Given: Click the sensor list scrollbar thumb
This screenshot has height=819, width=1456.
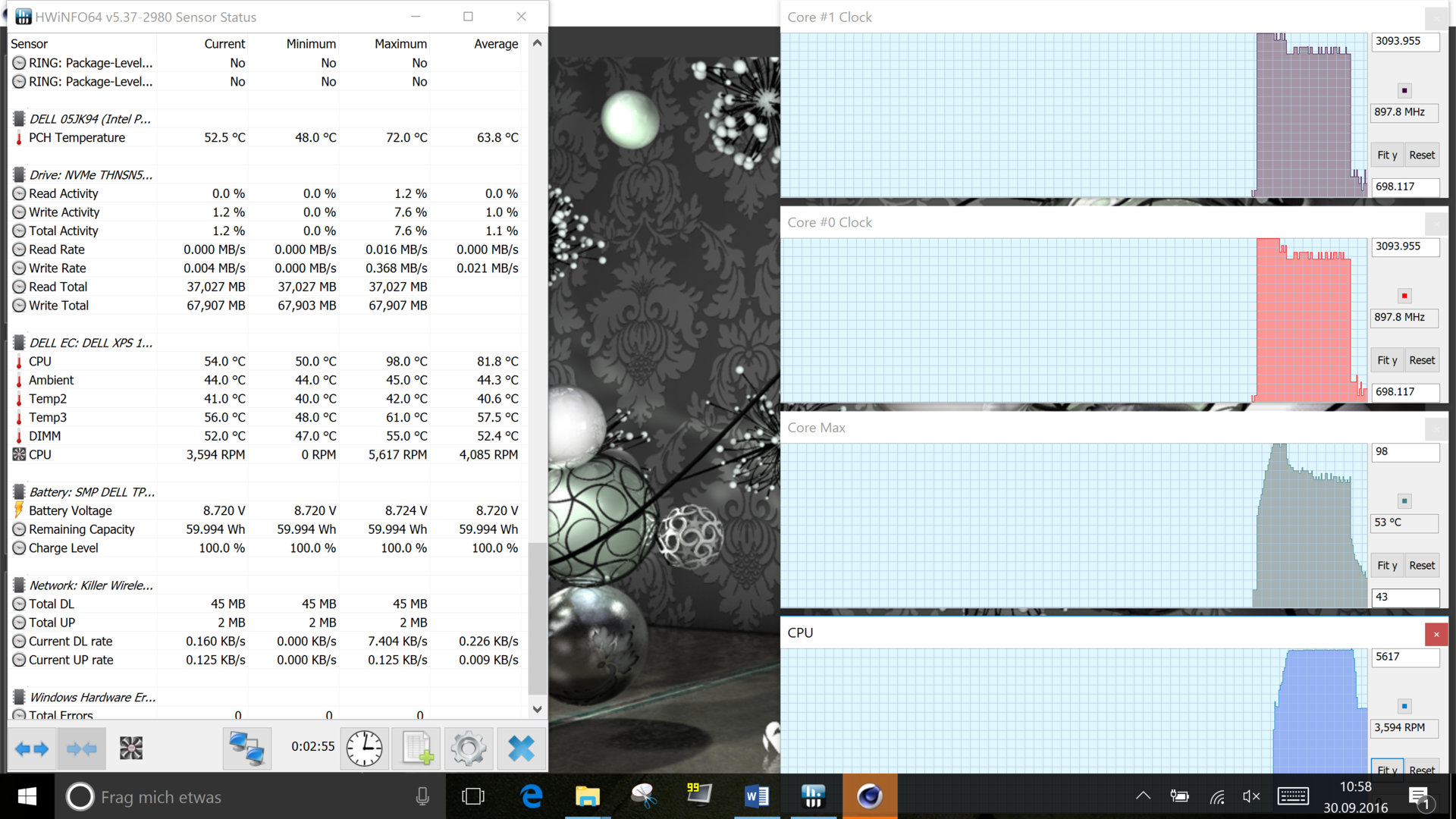Looking at the screenshot, I should pos(537,618).
